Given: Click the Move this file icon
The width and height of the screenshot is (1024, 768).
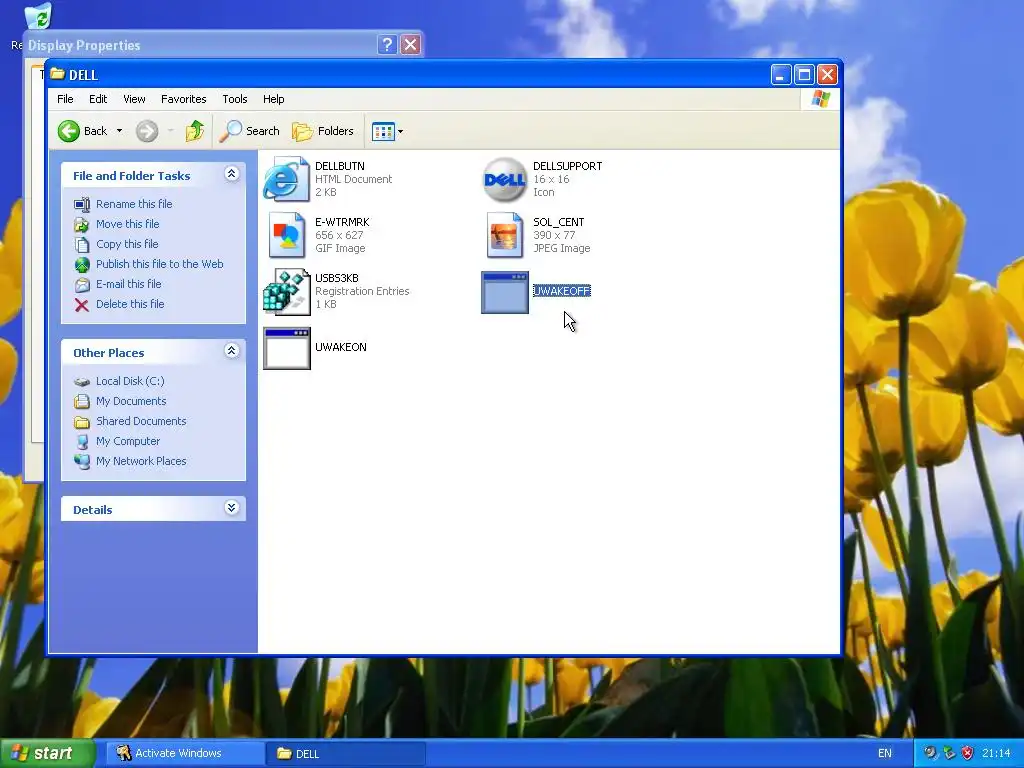Looking at the screenshot, I should coord(82,225).
